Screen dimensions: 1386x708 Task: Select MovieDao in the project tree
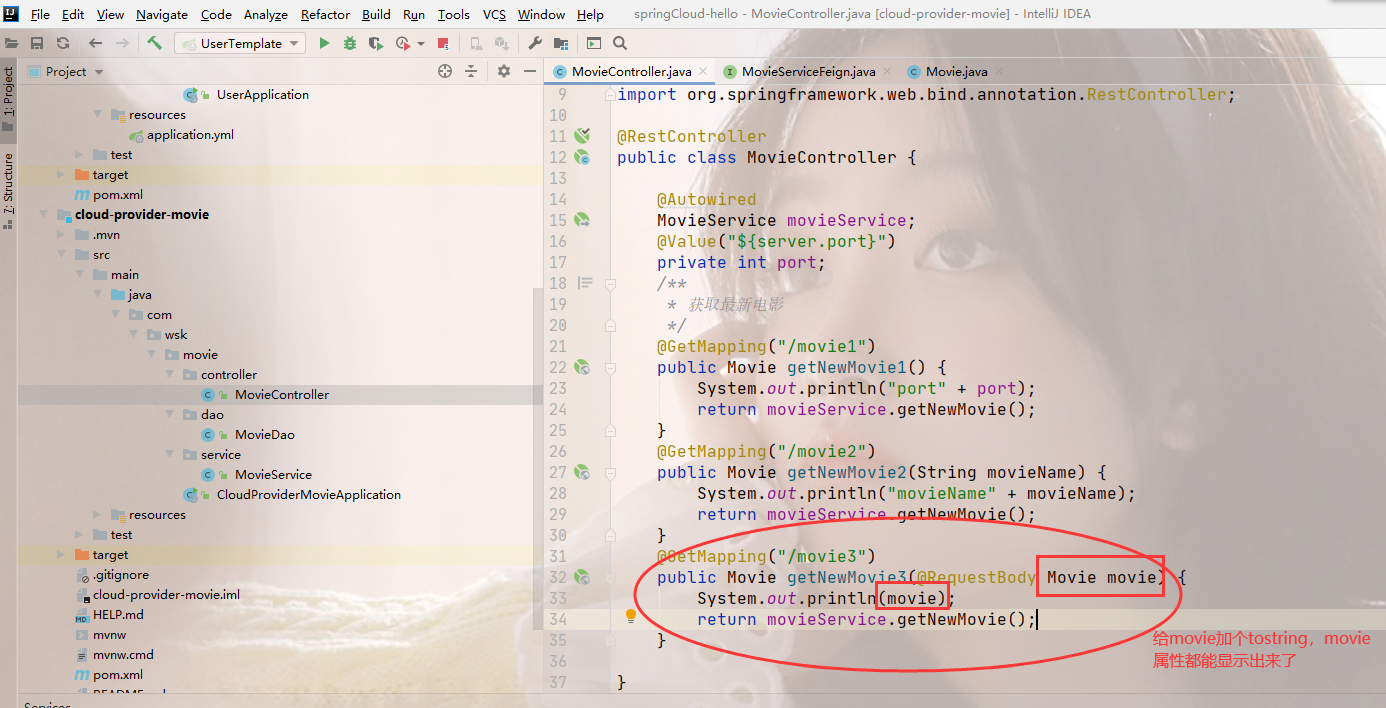264,434
